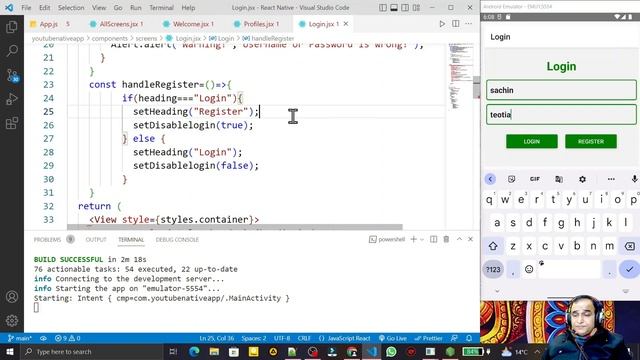Open the Terminal menu
The width and height of the screenshot is (640, 360).
coord(161,8)
